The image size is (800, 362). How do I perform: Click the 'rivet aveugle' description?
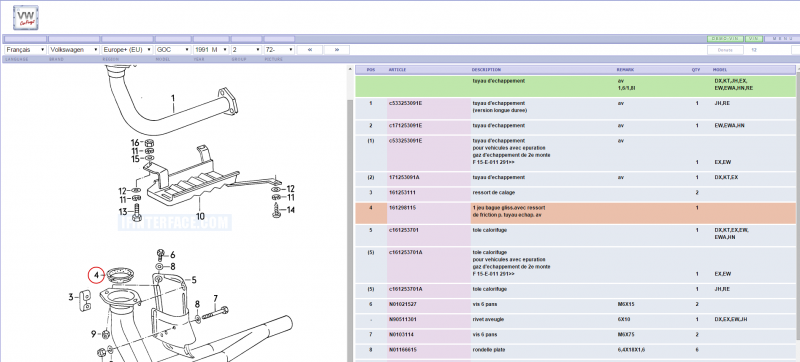tap(489, 320)
